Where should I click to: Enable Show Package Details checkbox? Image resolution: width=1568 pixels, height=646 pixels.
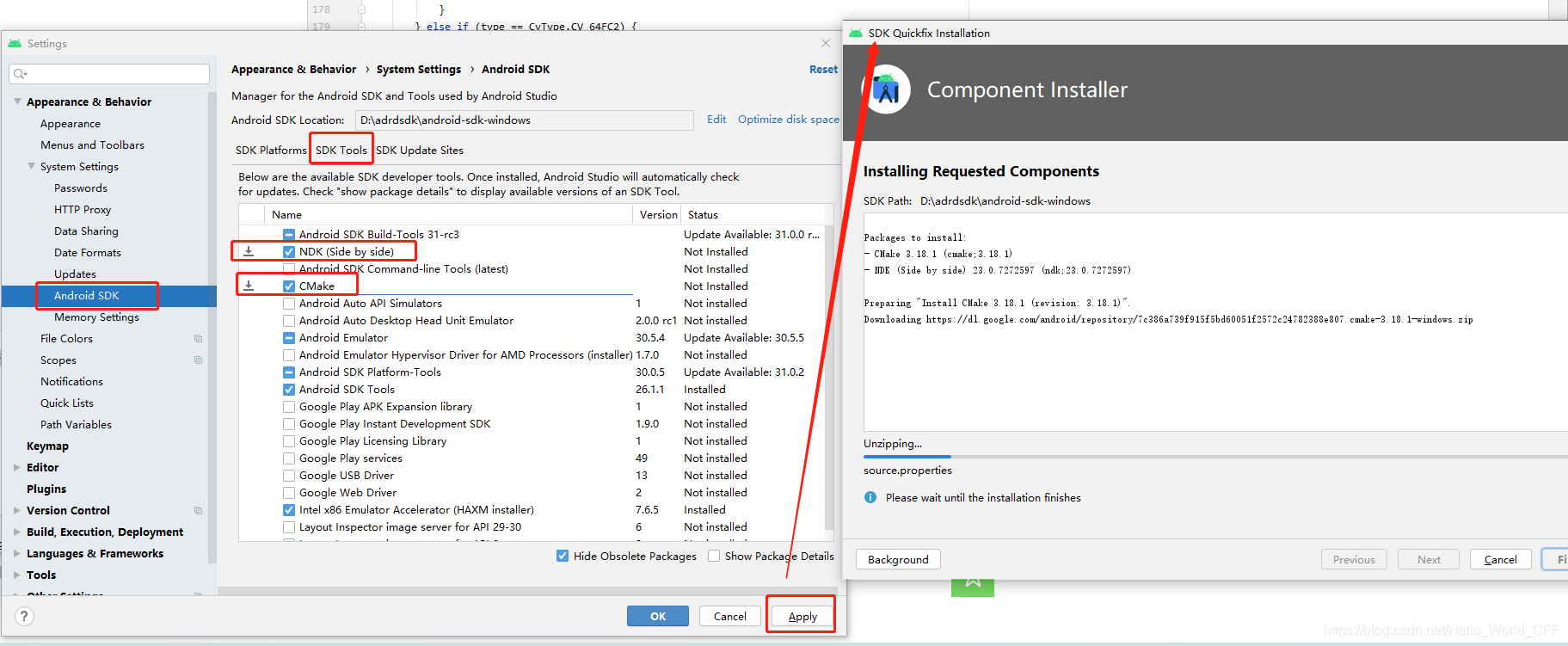[x=714, y=556]
